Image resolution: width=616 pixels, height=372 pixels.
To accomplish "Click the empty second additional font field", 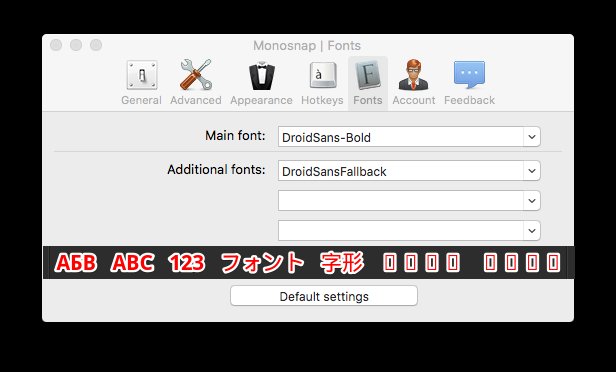I will point(401,201).
